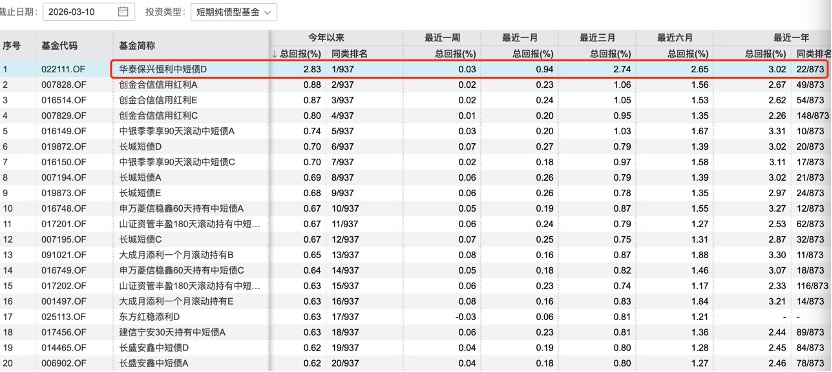Select fund 申万菱信稳鑫60天持有中短债A
The image size is (832, 372).
(x=181, y=208)
